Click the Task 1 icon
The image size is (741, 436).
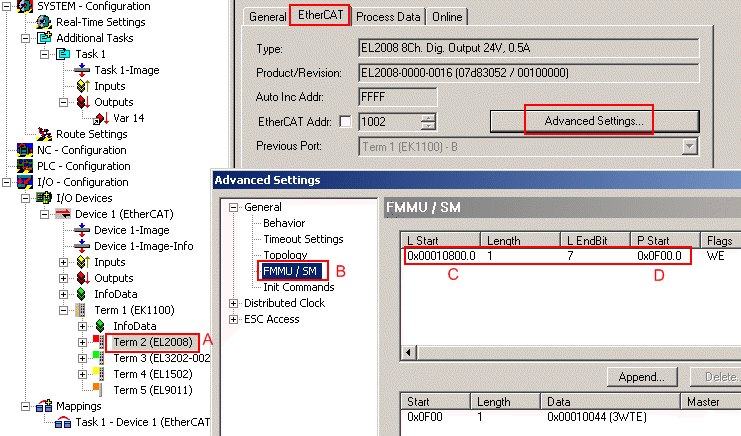(x=63, y=54)
